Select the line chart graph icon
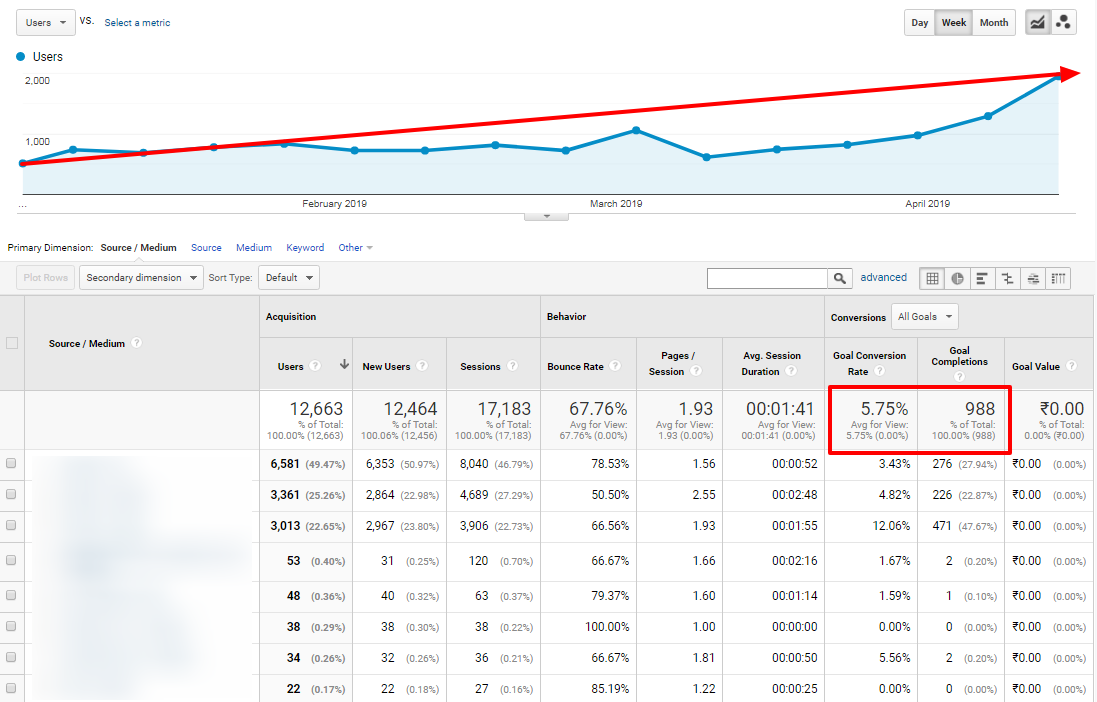This screenshot has width=1097, height=702. [1038, 22]
